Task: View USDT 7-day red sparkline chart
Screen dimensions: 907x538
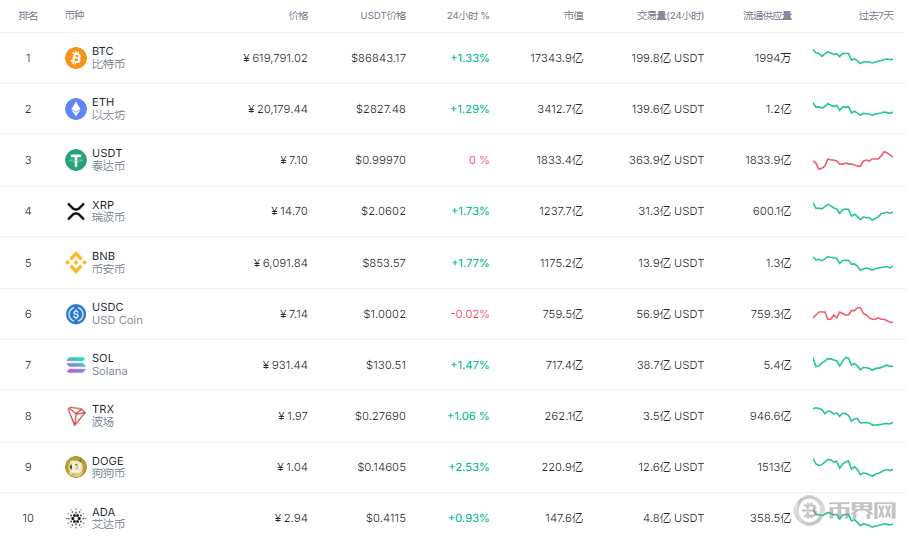Action: coord(853,160)
